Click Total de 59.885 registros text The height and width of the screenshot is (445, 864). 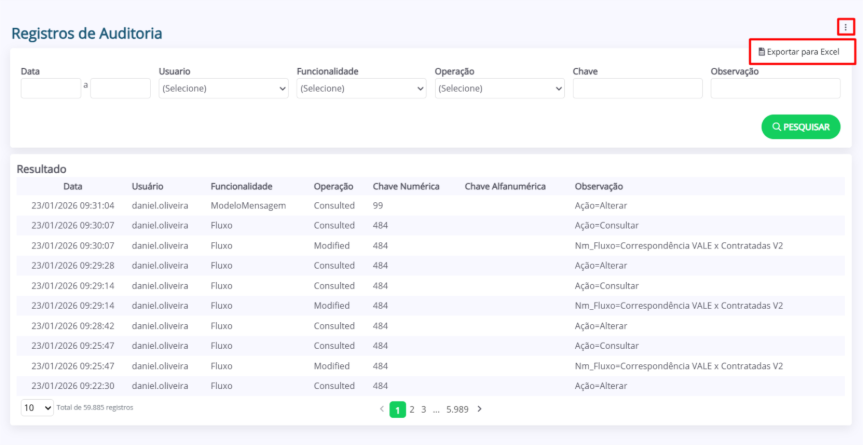95,408
